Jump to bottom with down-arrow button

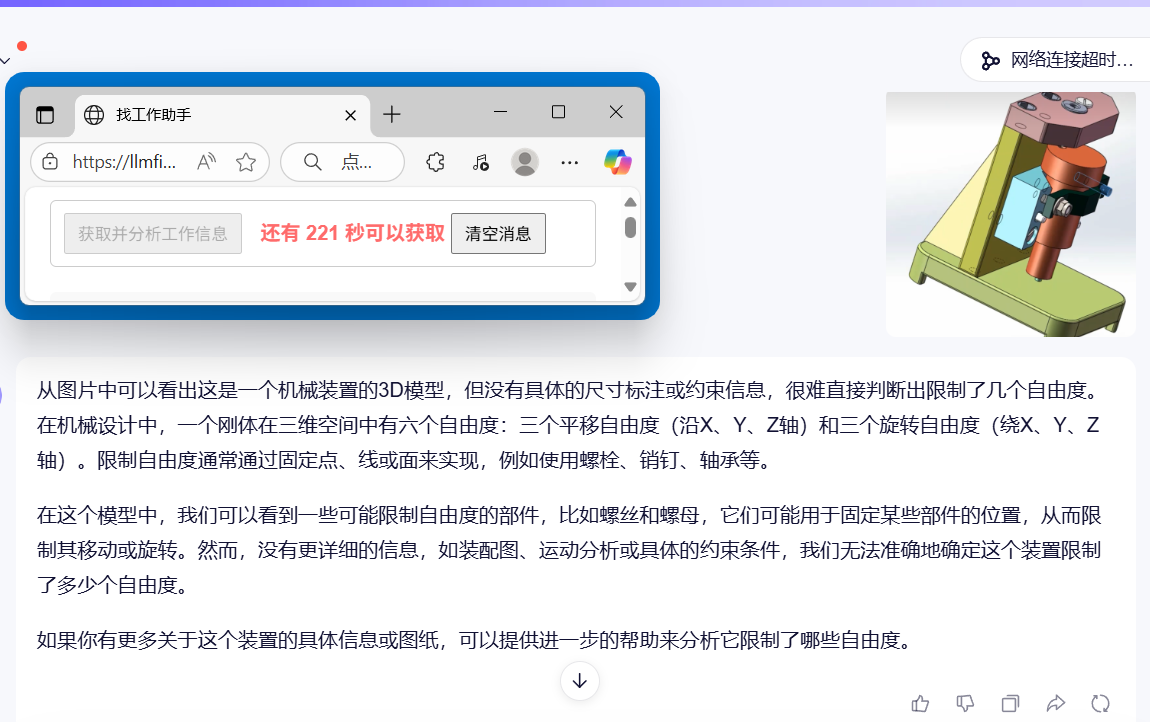click(579, 681)
